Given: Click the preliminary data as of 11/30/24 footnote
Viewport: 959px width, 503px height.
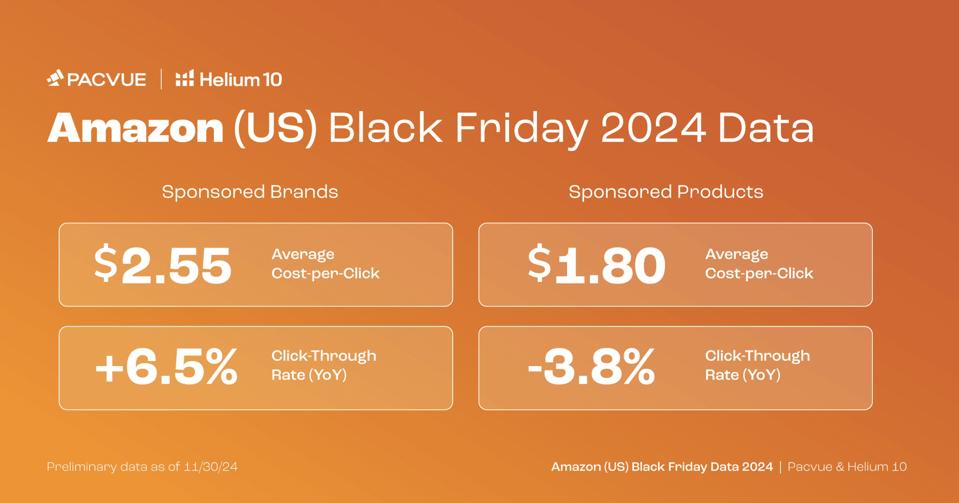Looking at the screenshot, I should tap(142, 467).
